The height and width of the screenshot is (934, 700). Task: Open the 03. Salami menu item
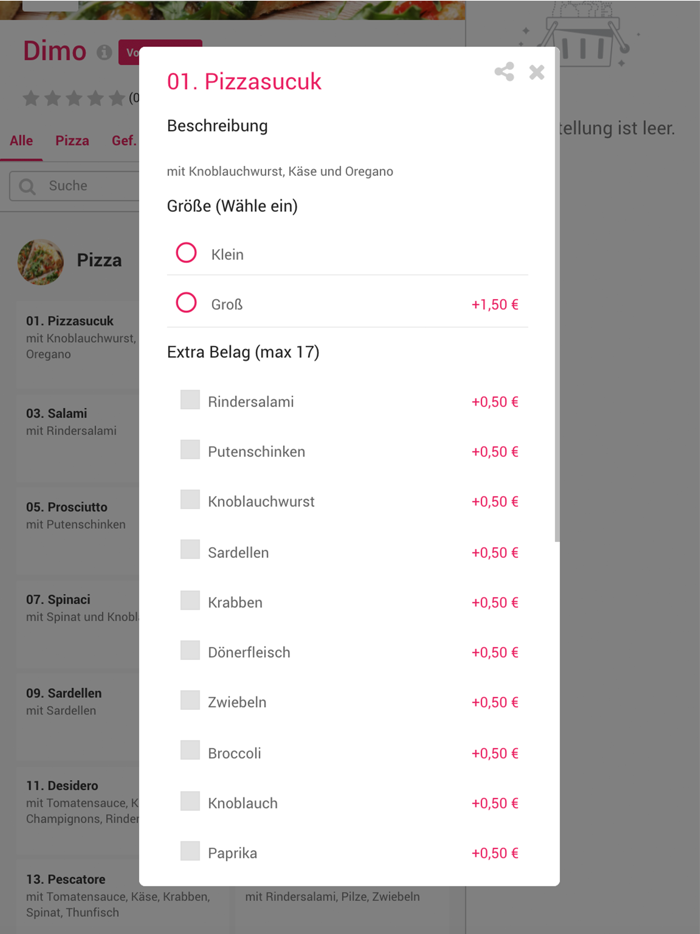(x=75, y=422)
